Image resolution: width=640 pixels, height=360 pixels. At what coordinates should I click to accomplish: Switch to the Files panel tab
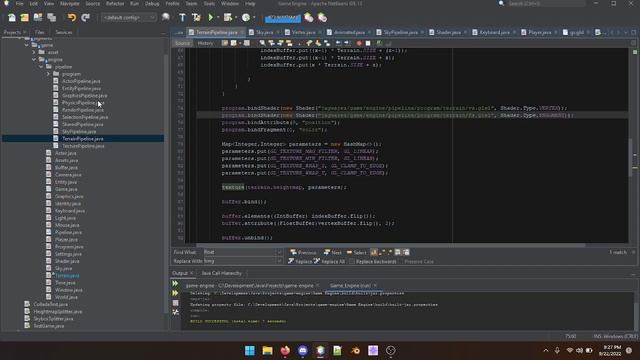[39, 32]
